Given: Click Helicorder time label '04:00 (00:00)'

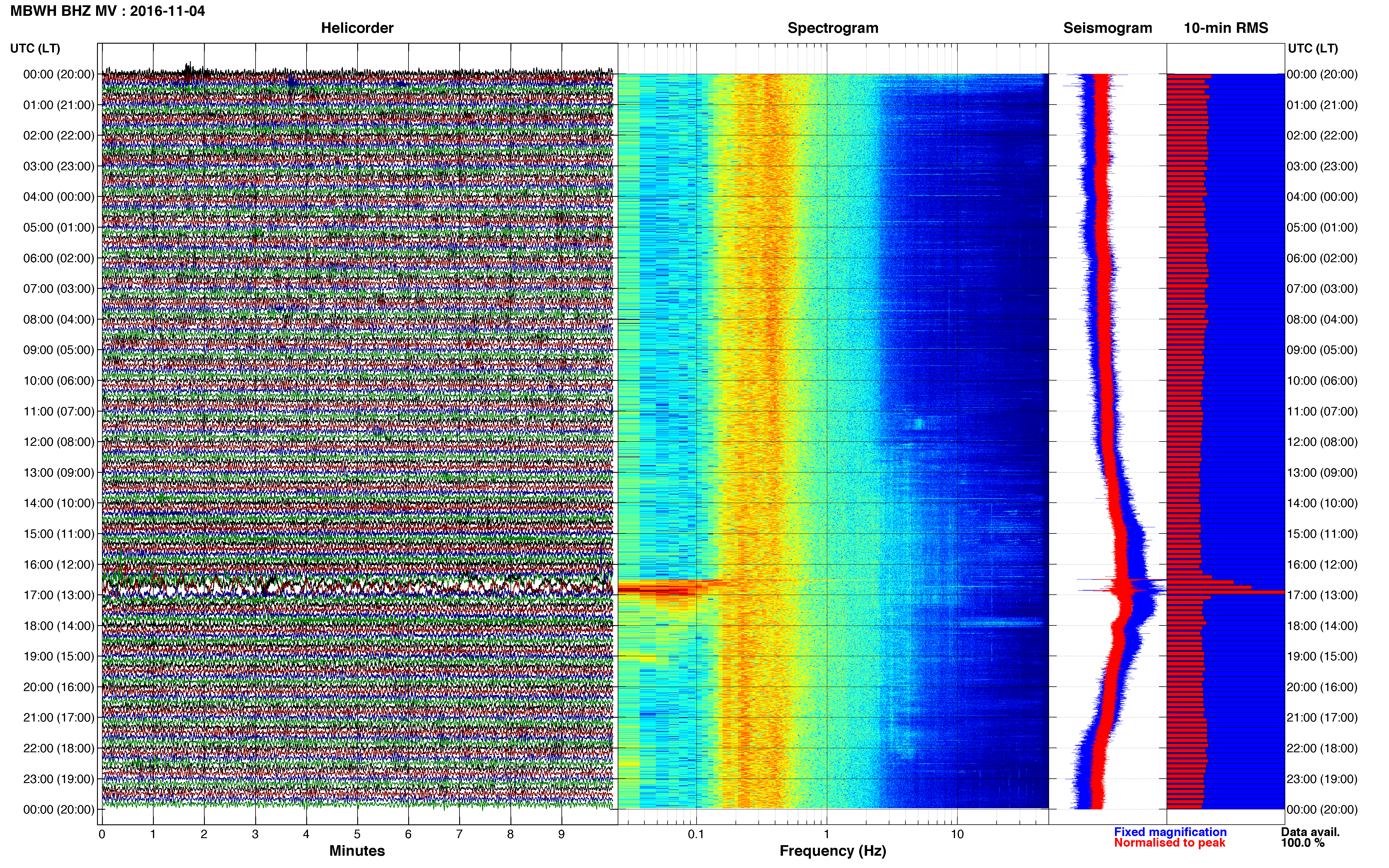Looking at the screenshot, I should 59,197.
